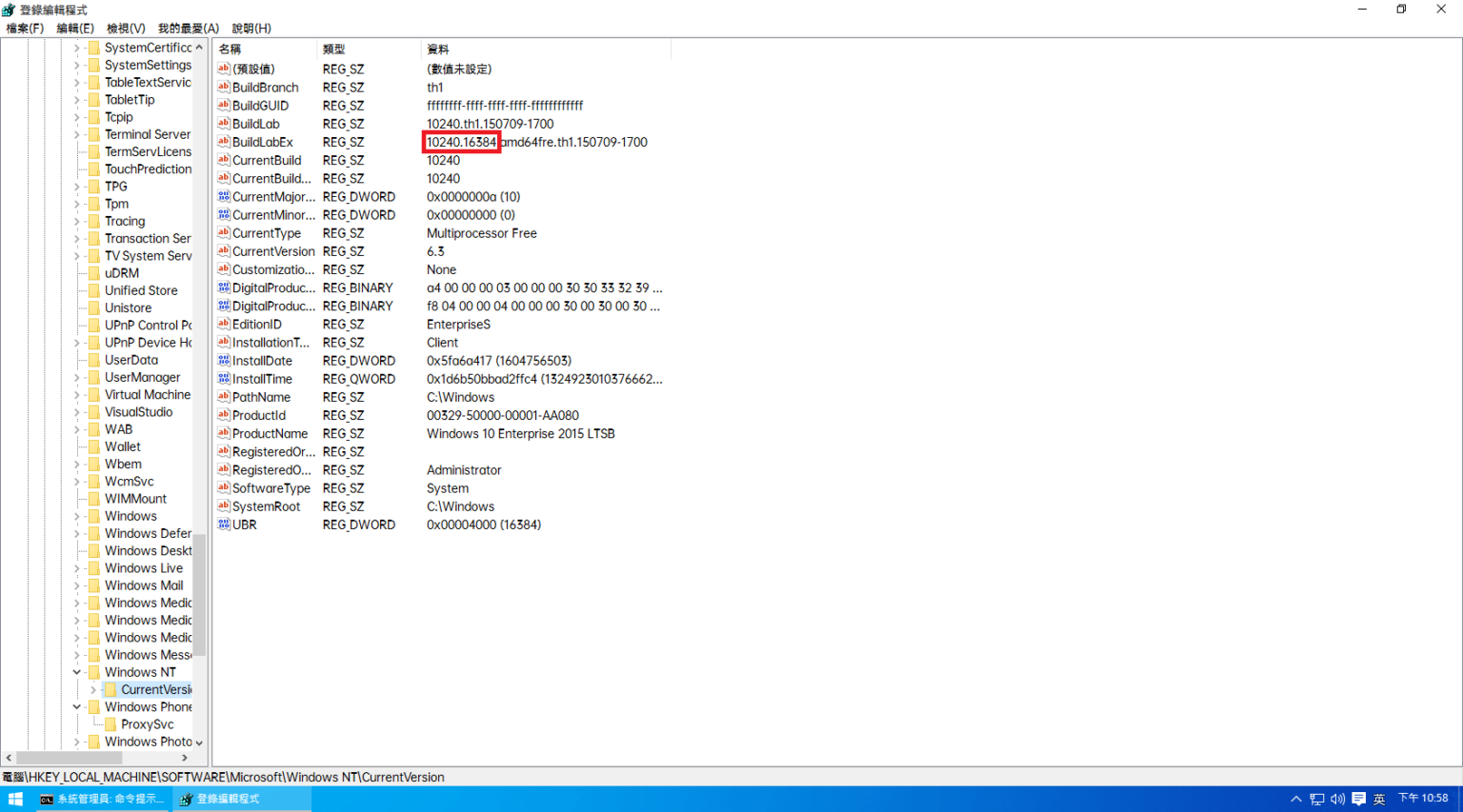Expand the Wbem tree node
Viewport: 1463px width, 812px height.
pyautogui.click(x=77, y=465)
